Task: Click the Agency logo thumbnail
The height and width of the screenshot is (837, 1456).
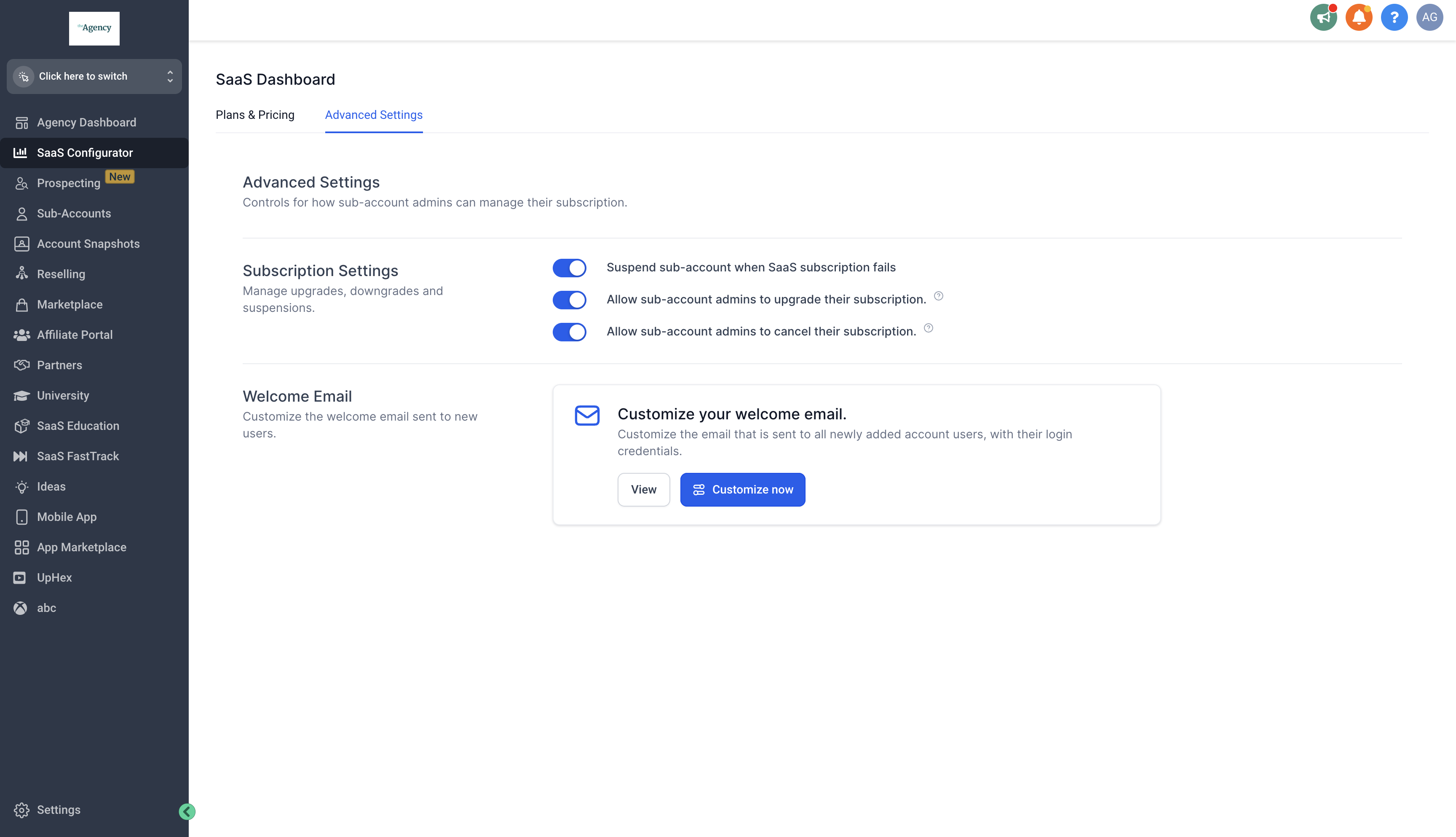Action: click(x=94, y=28)
